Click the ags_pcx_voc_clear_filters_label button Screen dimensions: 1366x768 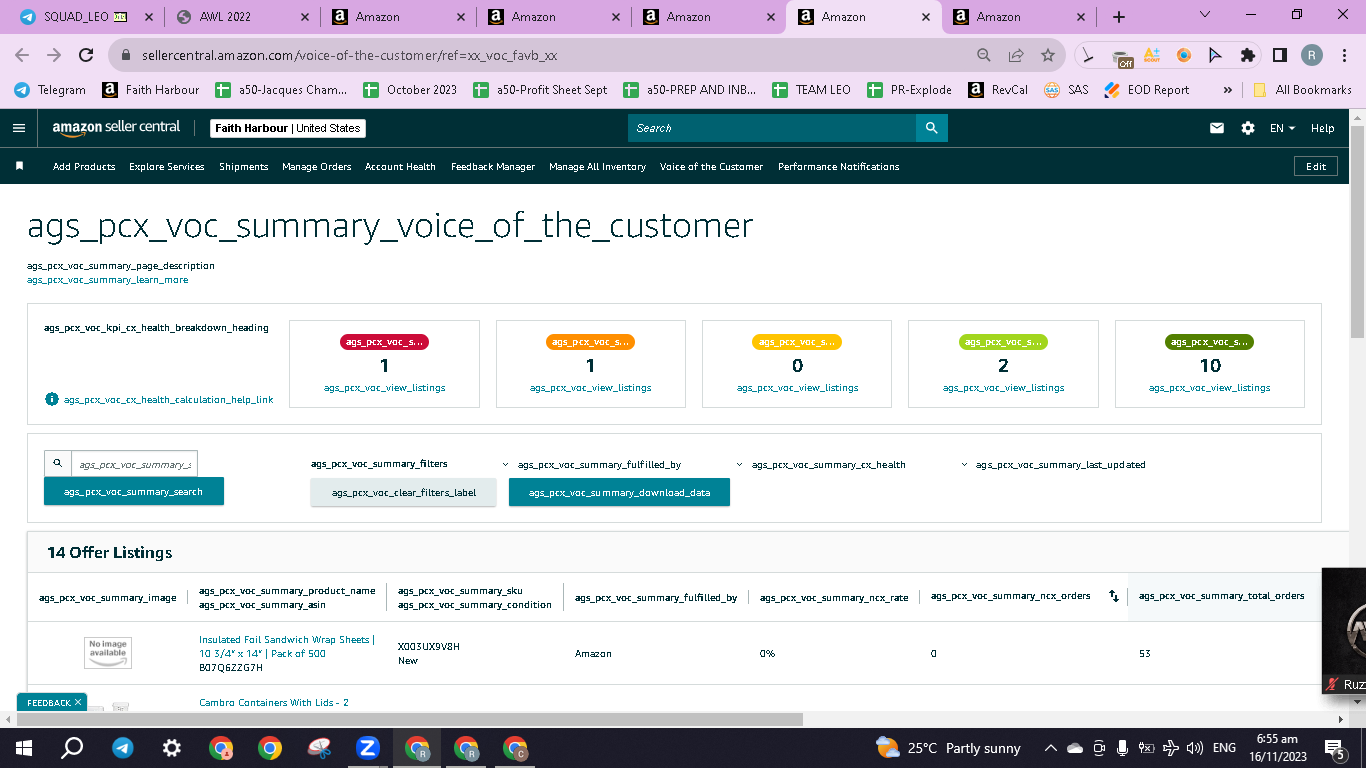404,492
